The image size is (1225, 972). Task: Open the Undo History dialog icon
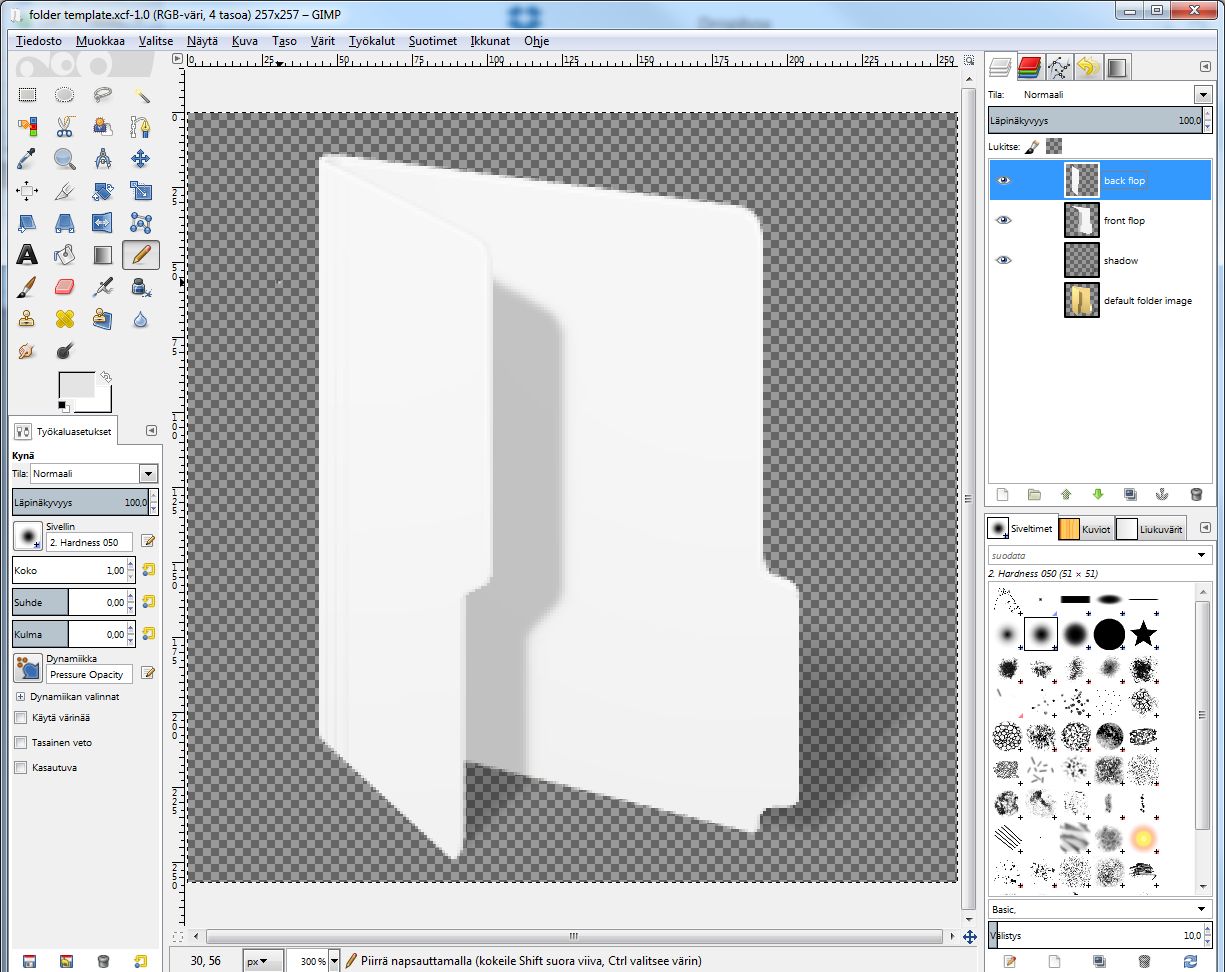tap(1086, 66)
